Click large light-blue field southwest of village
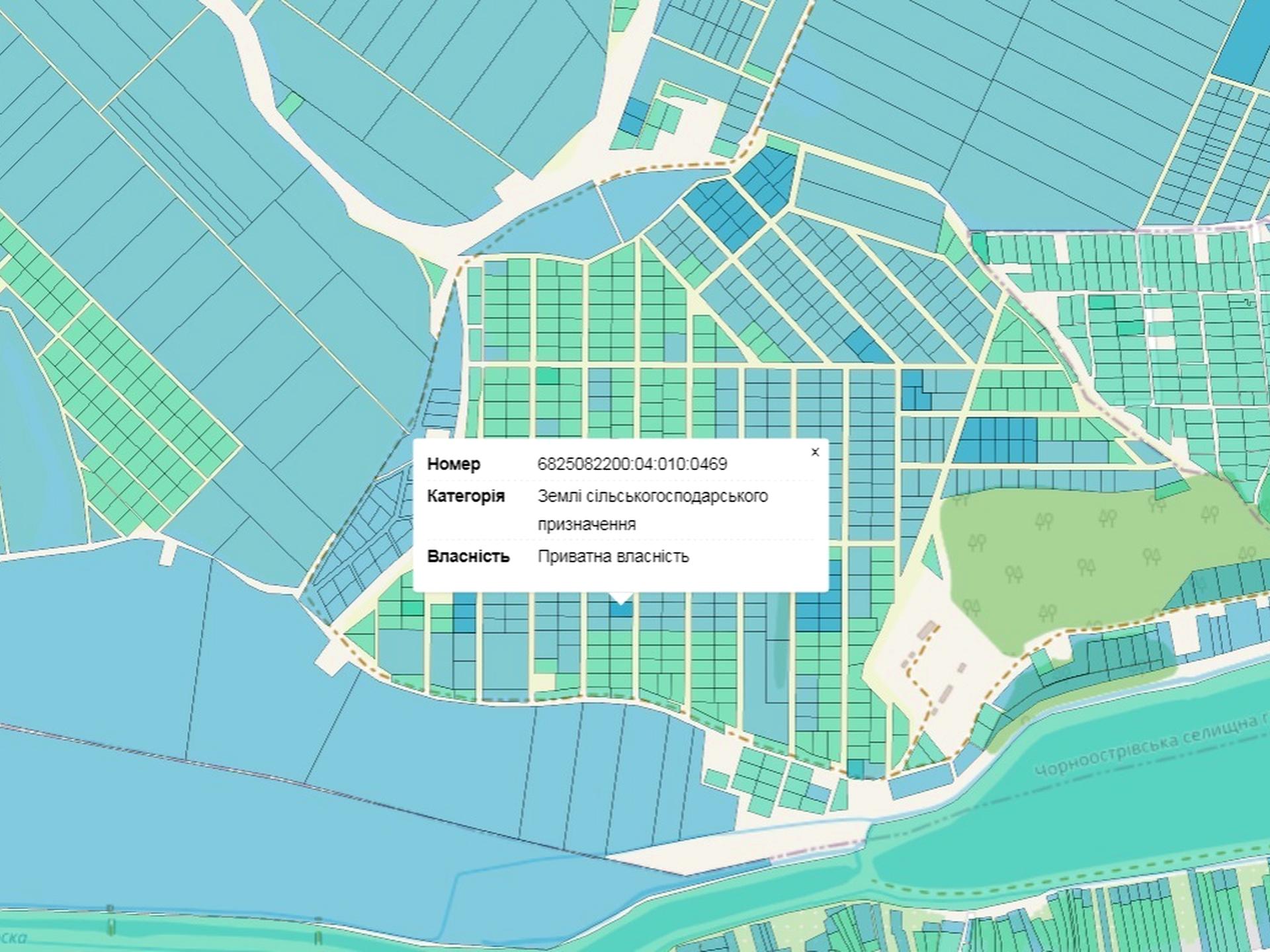This screenshot has width=1270, height=952. pos(132,661)
